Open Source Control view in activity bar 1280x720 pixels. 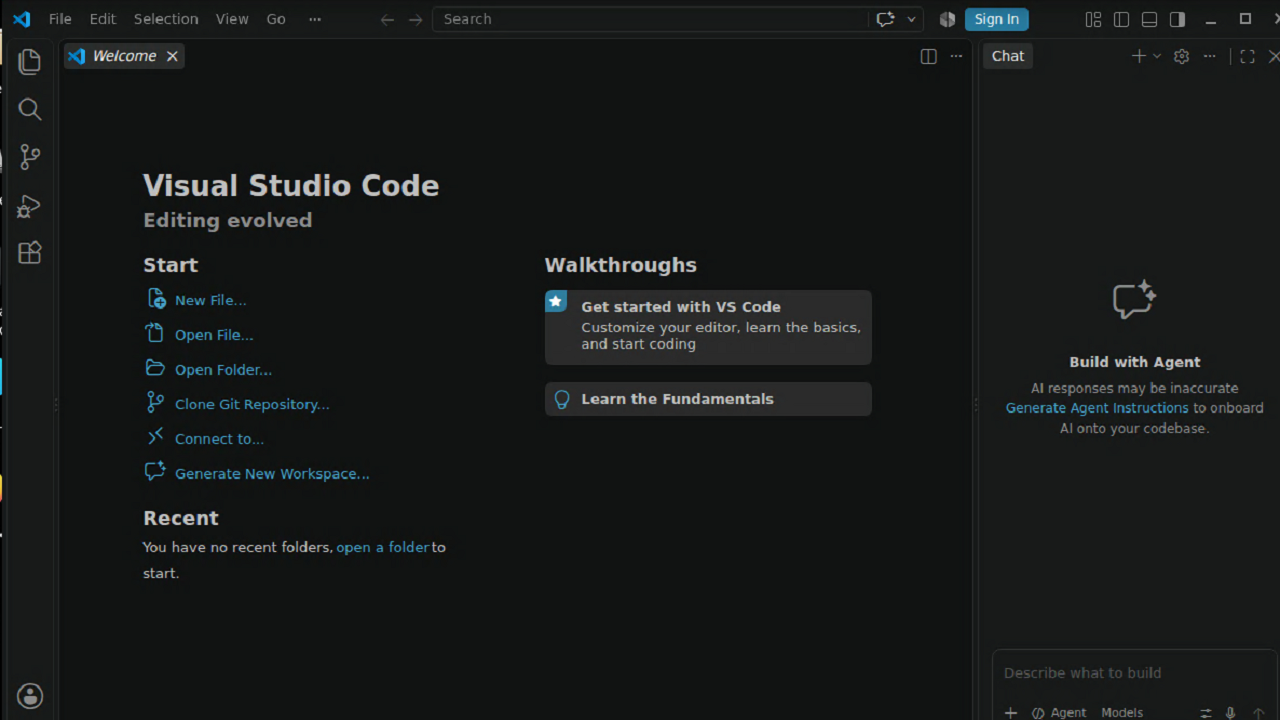30,157
